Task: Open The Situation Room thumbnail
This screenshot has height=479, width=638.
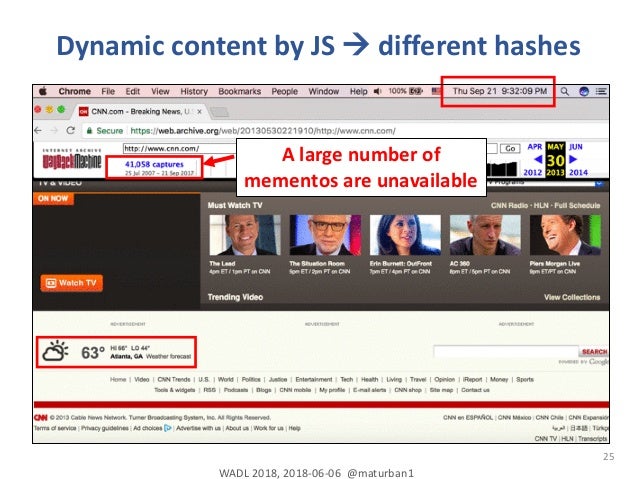Action: tap(325, 235)
